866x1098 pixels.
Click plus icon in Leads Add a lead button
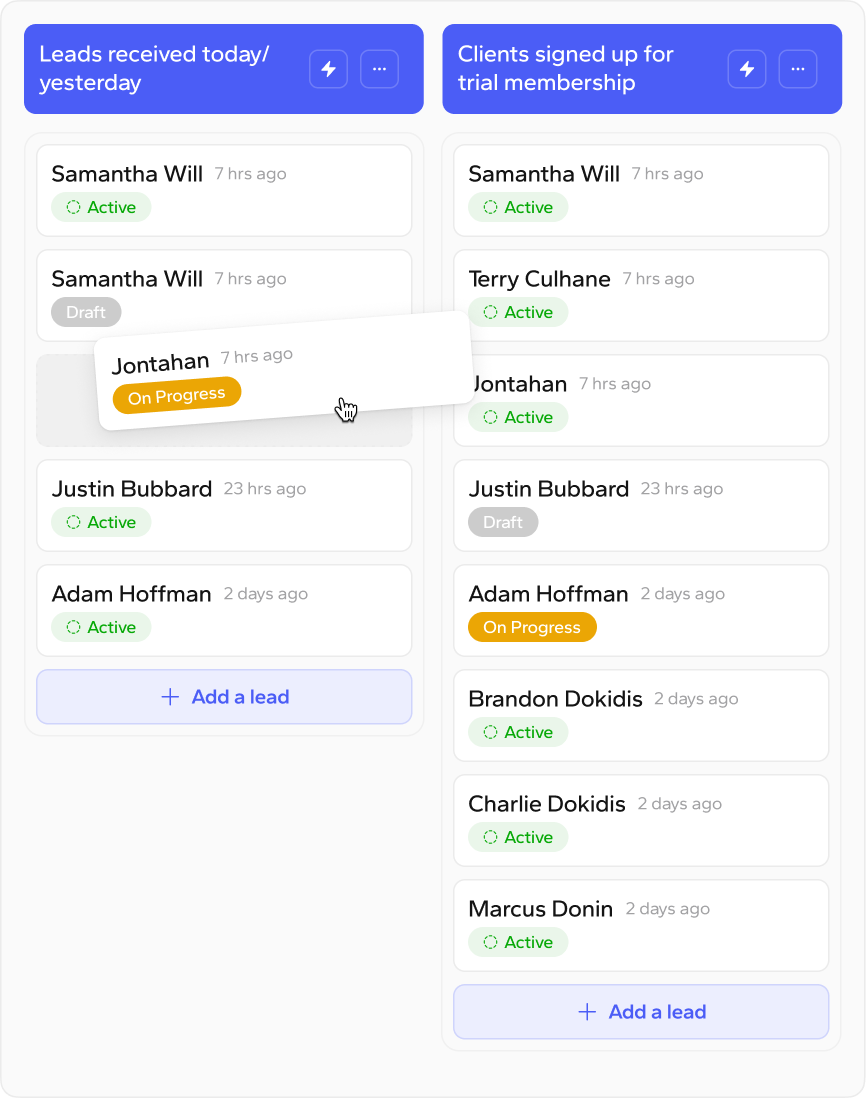pyautogui.click(x=170, y=697)
